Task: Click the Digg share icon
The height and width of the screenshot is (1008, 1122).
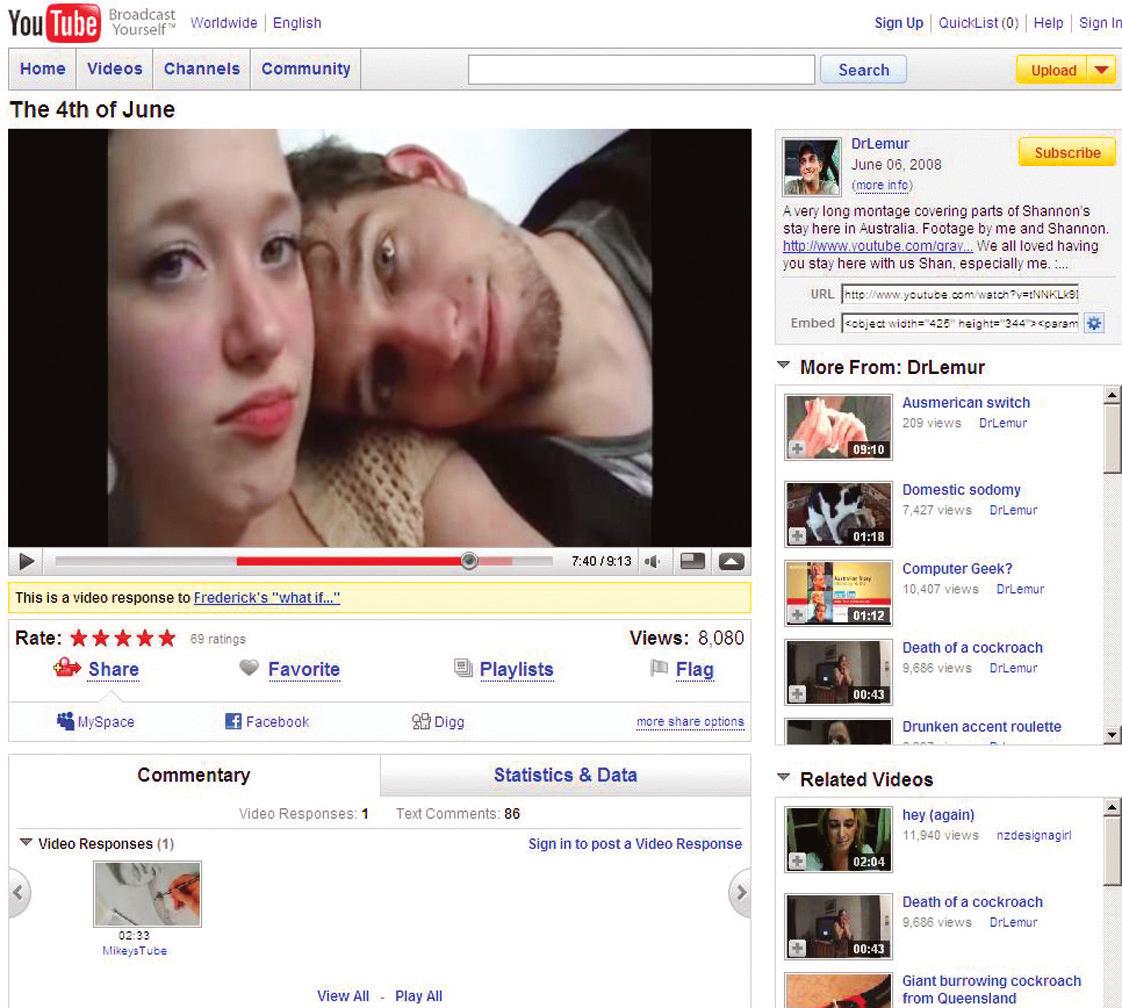Action: click(421, 721)
